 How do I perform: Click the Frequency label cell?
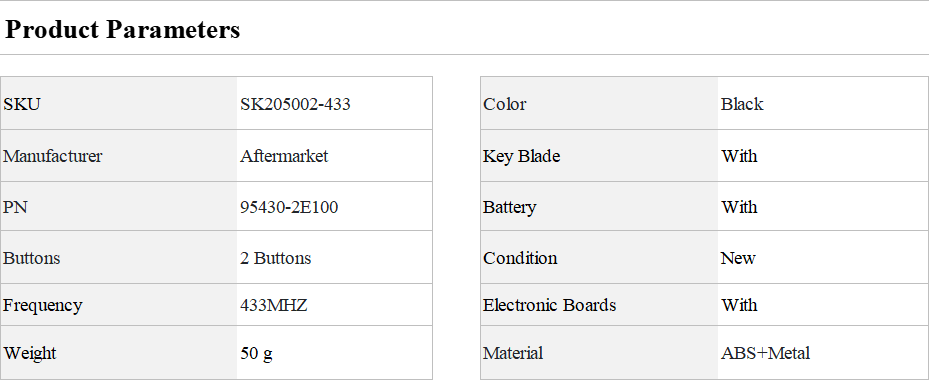[x=119, y=305]
